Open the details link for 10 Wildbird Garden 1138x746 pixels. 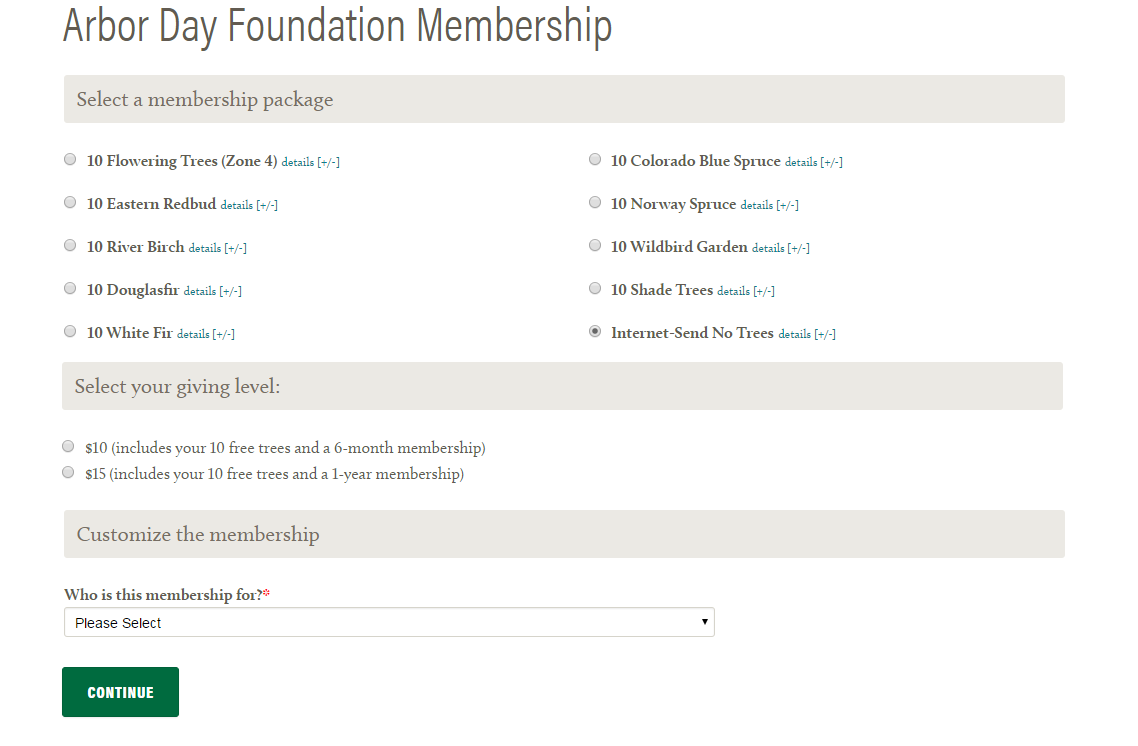(781, 249)
